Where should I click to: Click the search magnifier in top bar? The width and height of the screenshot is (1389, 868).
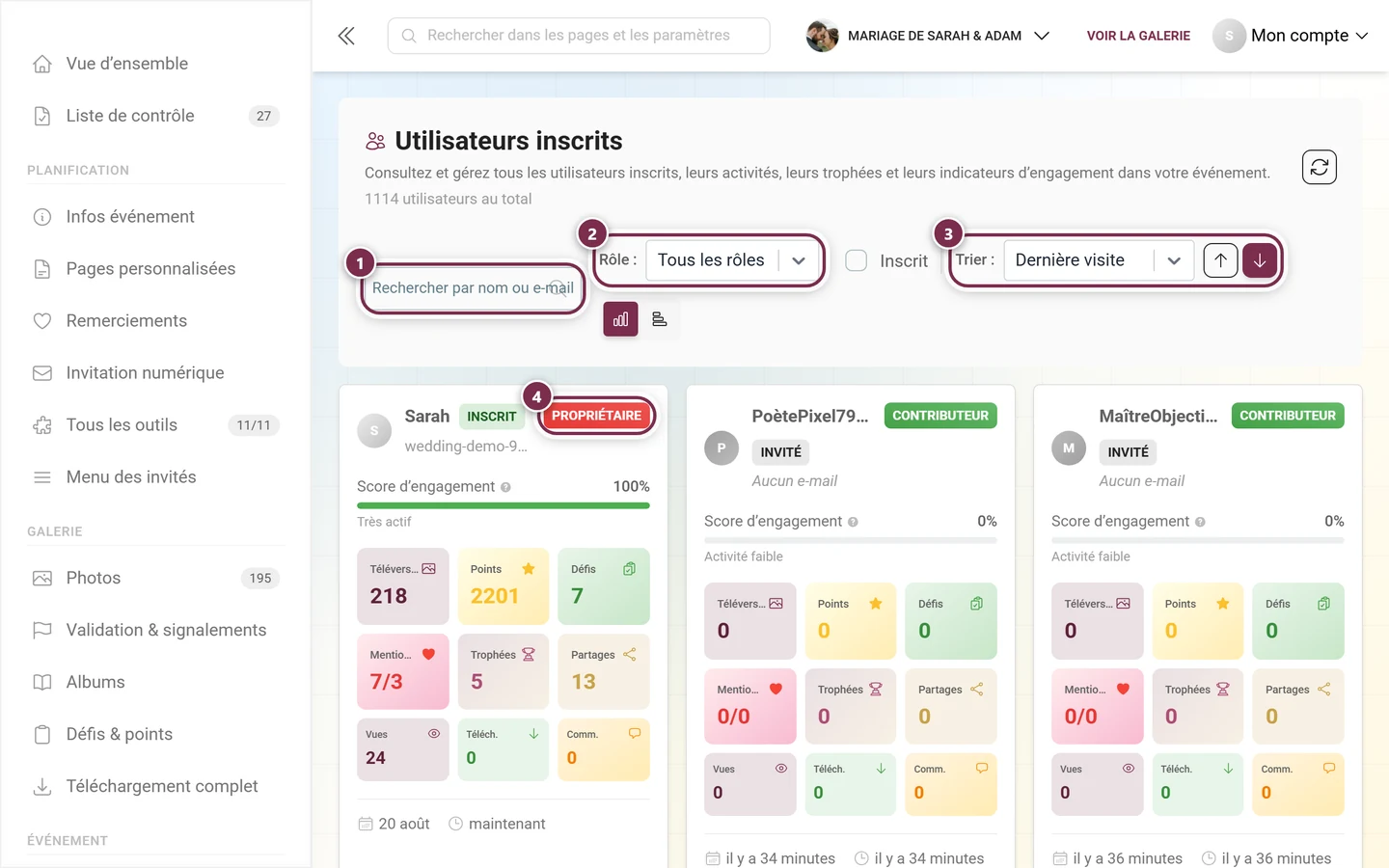[x=409, y=36]
